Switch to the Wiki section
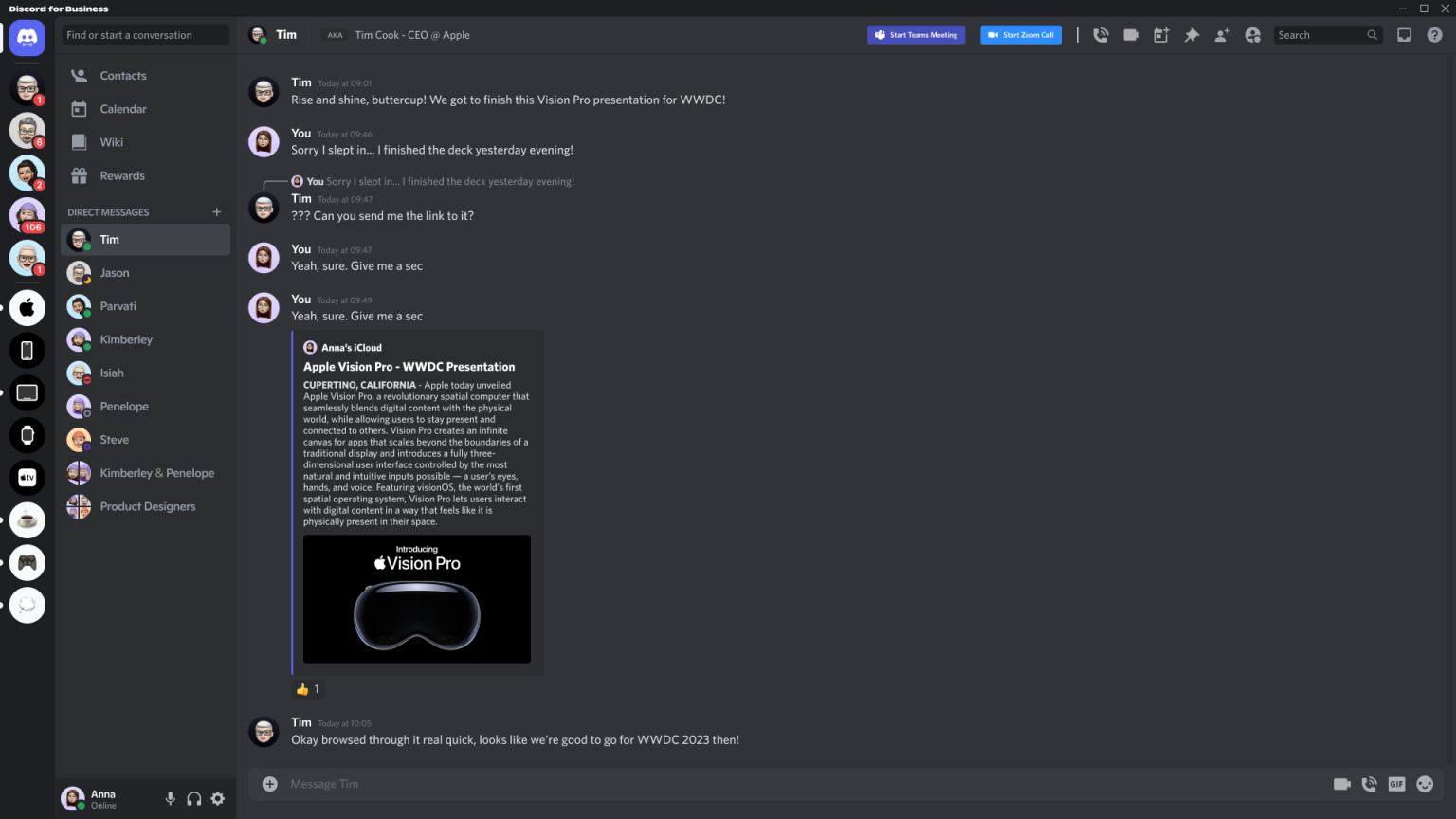Screen dimensions: 1456x819 [x=111, y=142]
